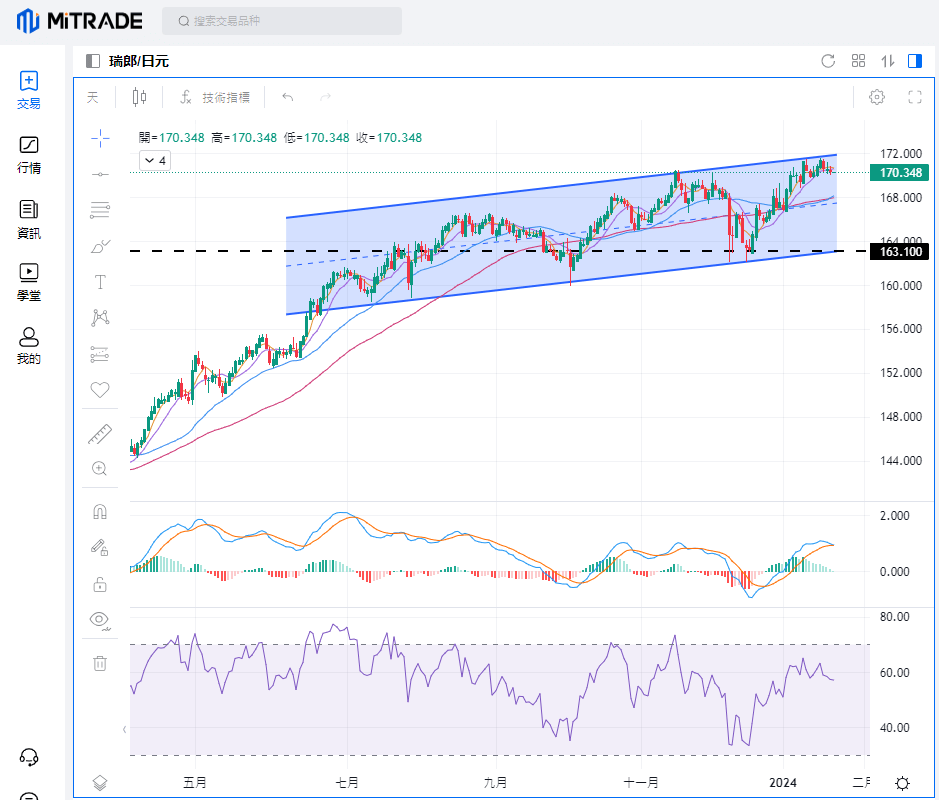Open the candlestick chart type icon
The width and height of the screenshot is (939, 800).
click(x=139, y=97)
